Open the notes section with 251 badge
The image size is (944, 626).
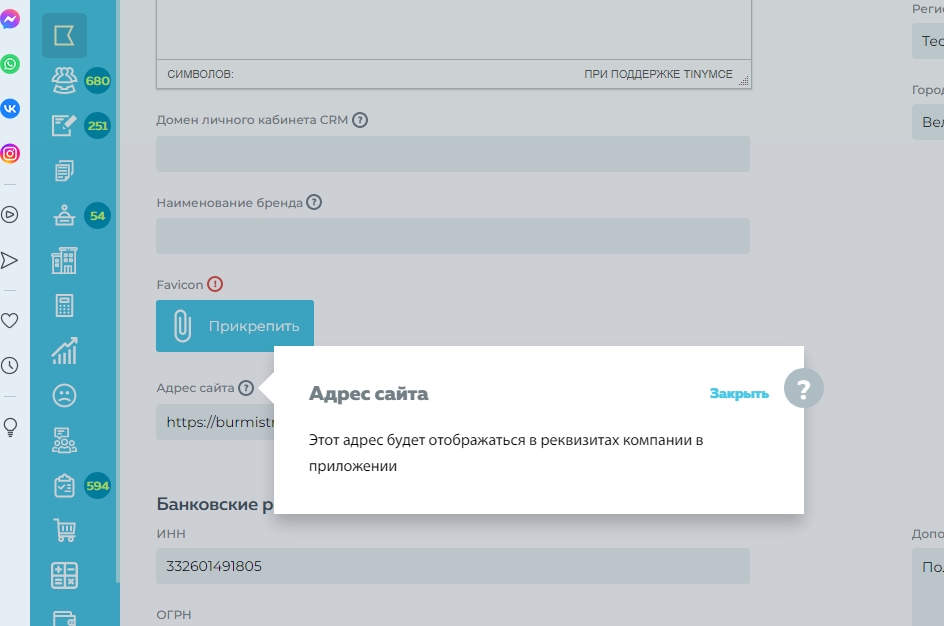pyautogui.click(x=65, y=126)
